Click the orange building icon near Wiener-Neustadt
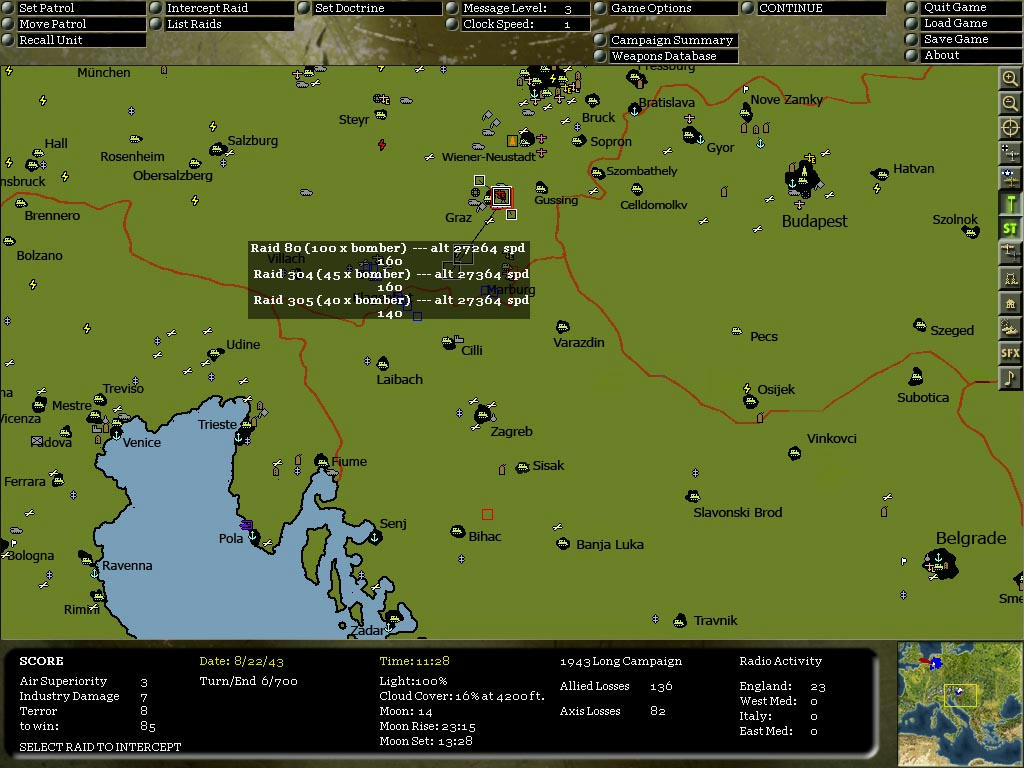 (513, 140)
